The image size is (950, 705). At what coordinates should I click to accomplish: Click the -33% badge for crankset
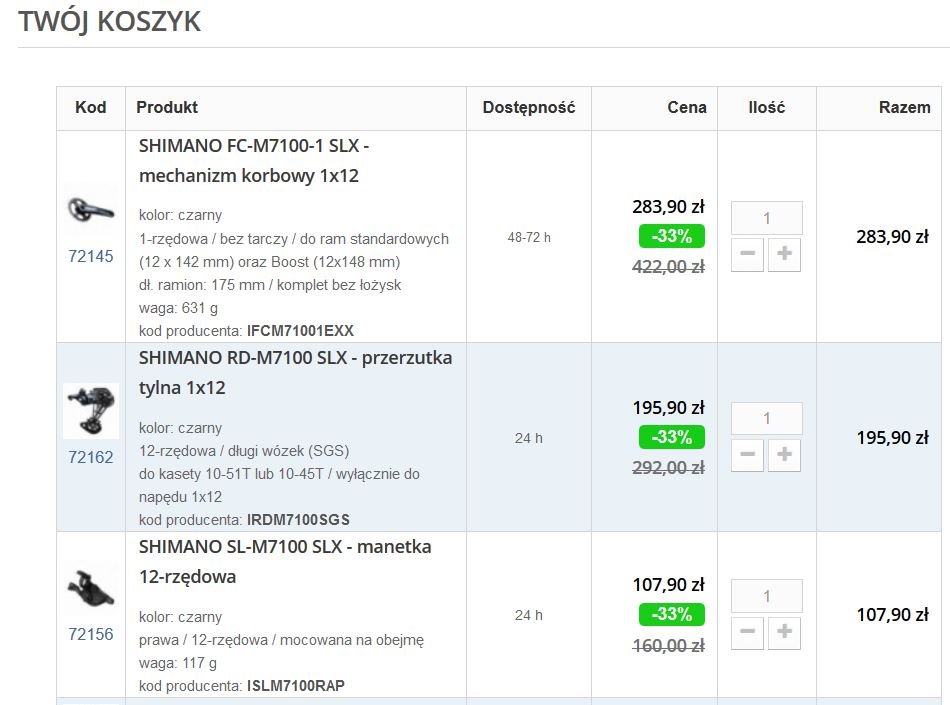click(672, 236)
